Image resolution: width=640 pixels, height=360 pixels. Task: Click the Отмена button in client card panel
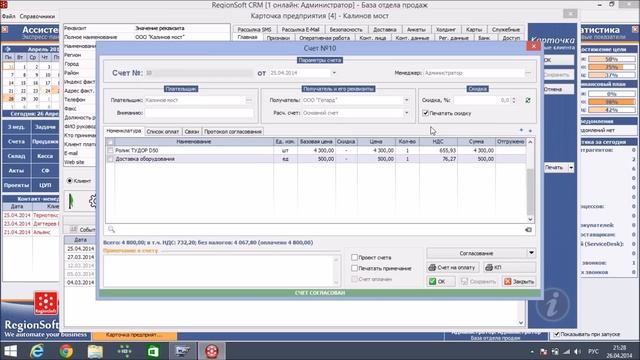(x=558, y=89)
